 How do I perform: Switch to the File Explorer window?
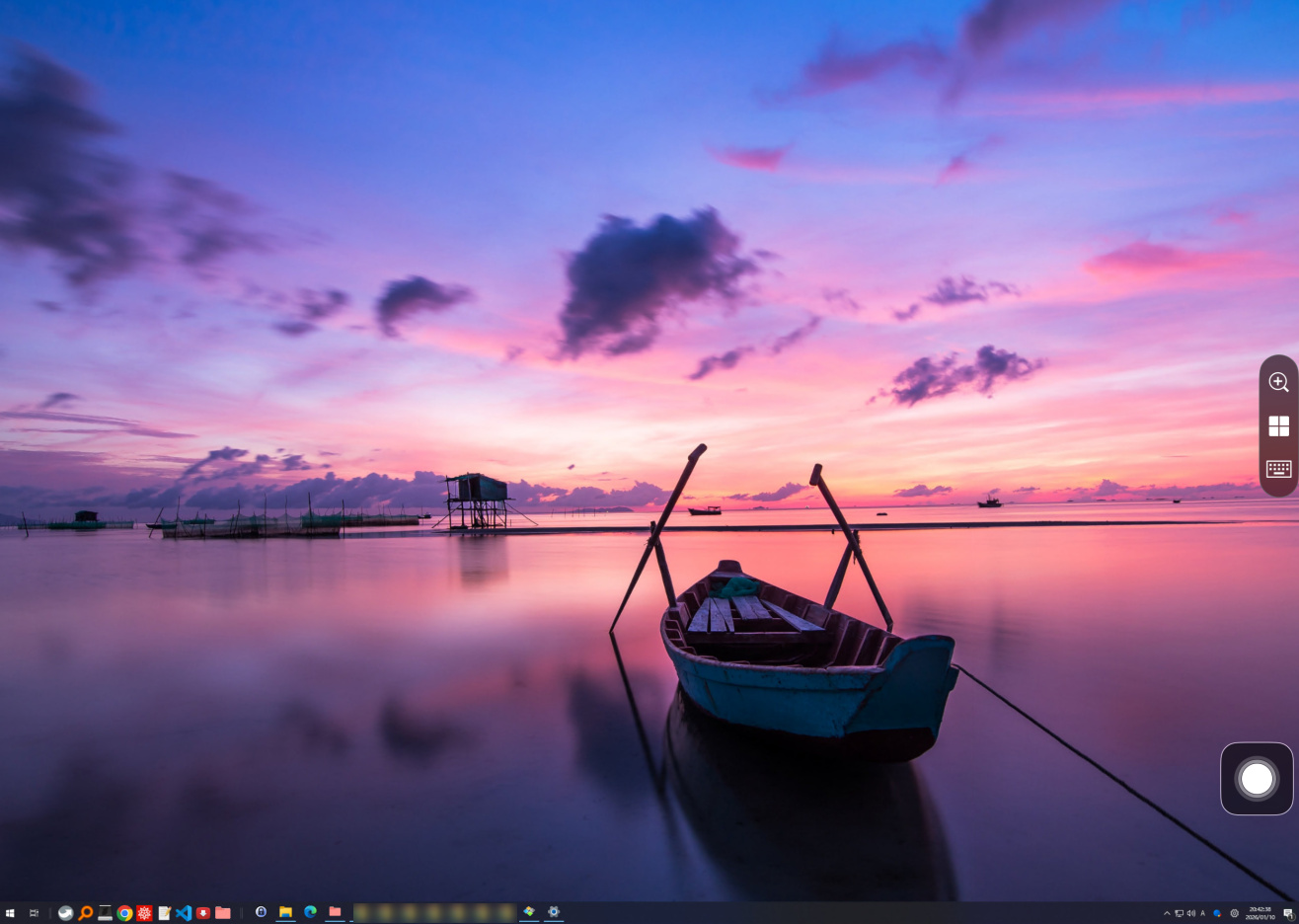[285, 912]
